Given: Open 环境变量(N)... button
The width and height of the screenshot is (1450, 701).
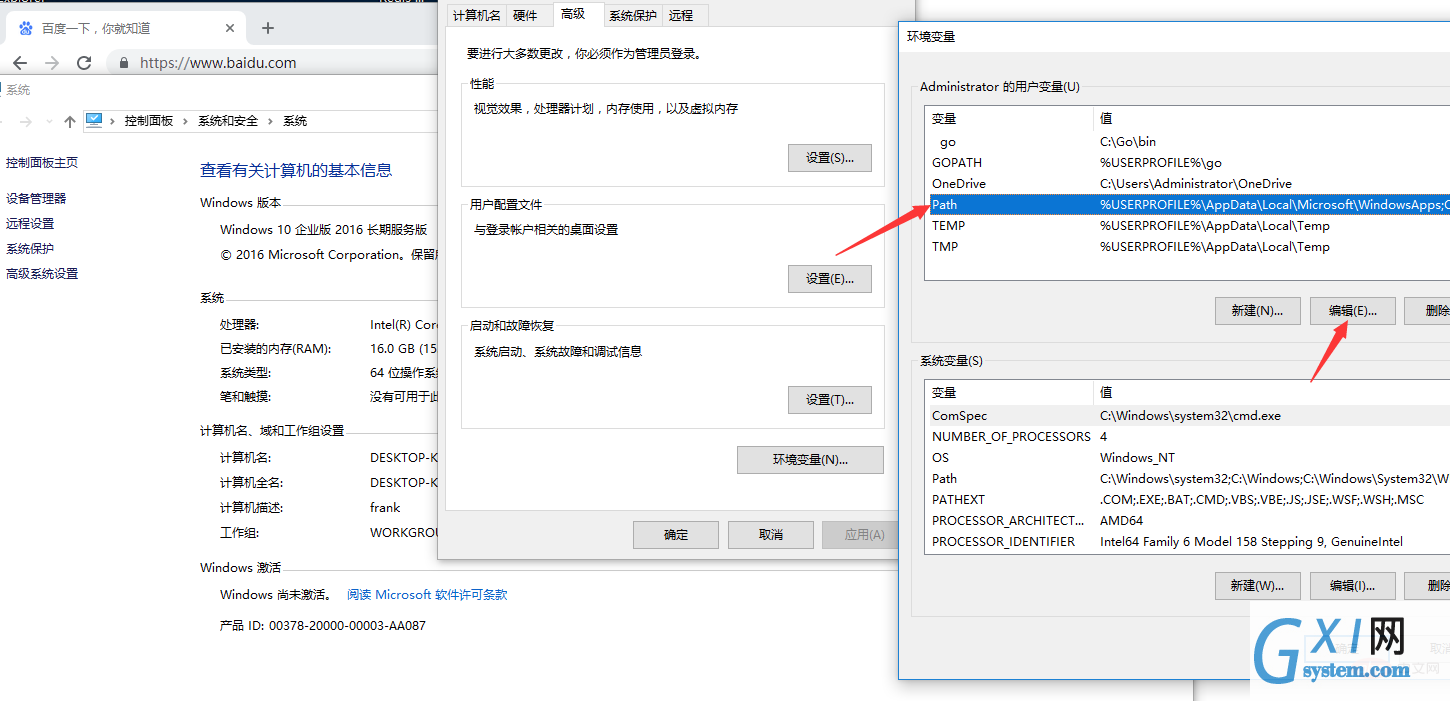Looking at the screenshot, I should coord(810,460).
